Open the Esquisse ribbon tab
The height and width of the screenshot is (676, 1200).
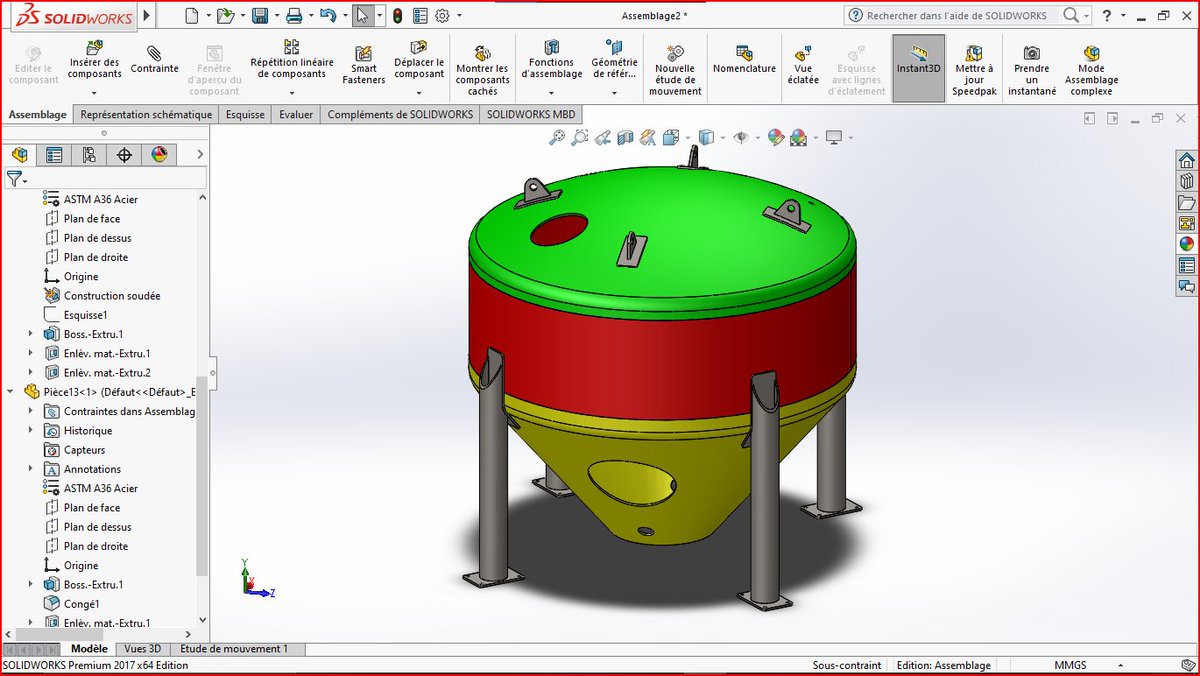[245, 115]
